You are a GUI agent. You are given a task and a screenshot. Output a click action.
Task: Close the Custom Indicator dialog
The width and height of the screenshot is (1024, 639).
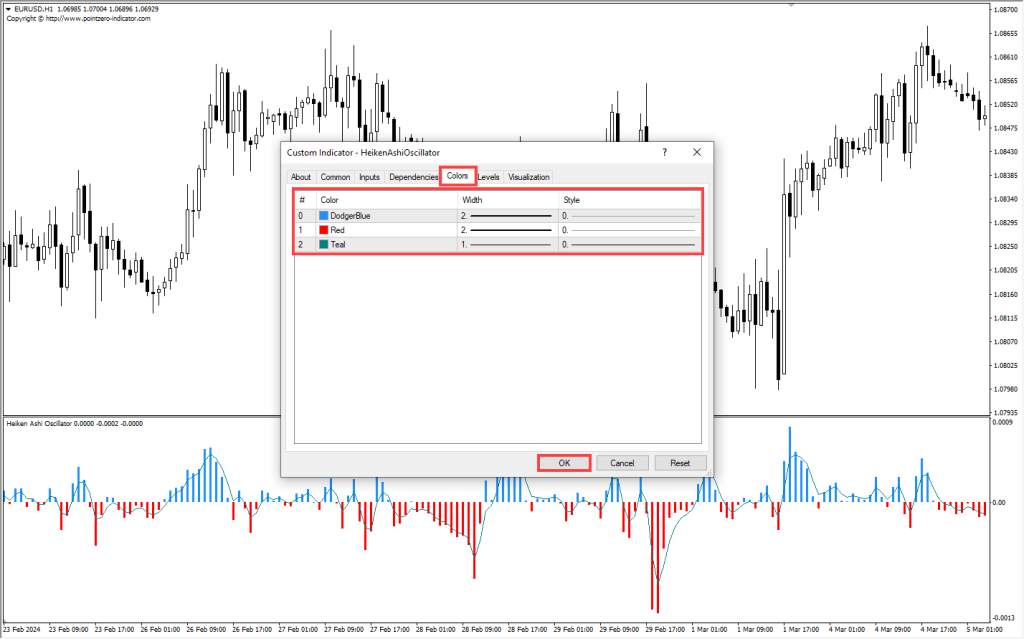tap(697, 152)
